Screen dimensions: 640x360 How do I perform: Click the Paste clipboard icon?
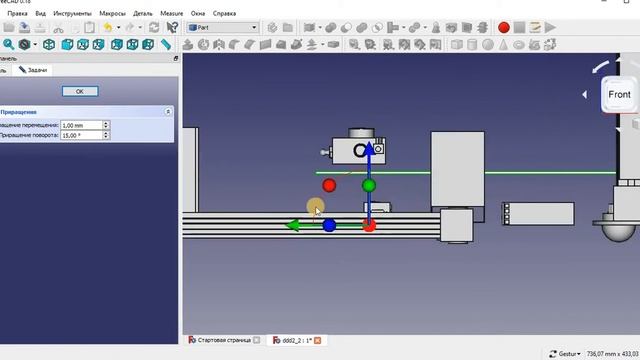(x=89, y=27)
